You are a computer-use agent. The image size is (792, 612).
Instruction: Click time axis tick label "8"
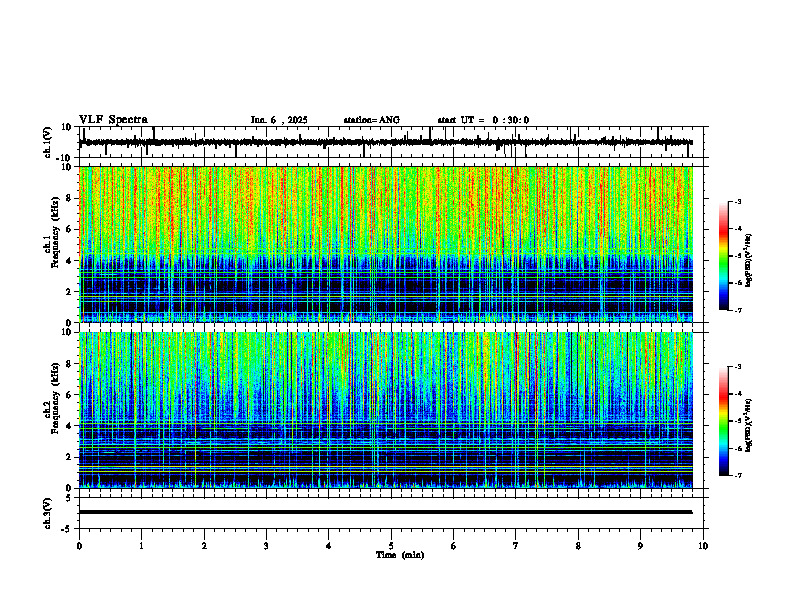[578, 546]
